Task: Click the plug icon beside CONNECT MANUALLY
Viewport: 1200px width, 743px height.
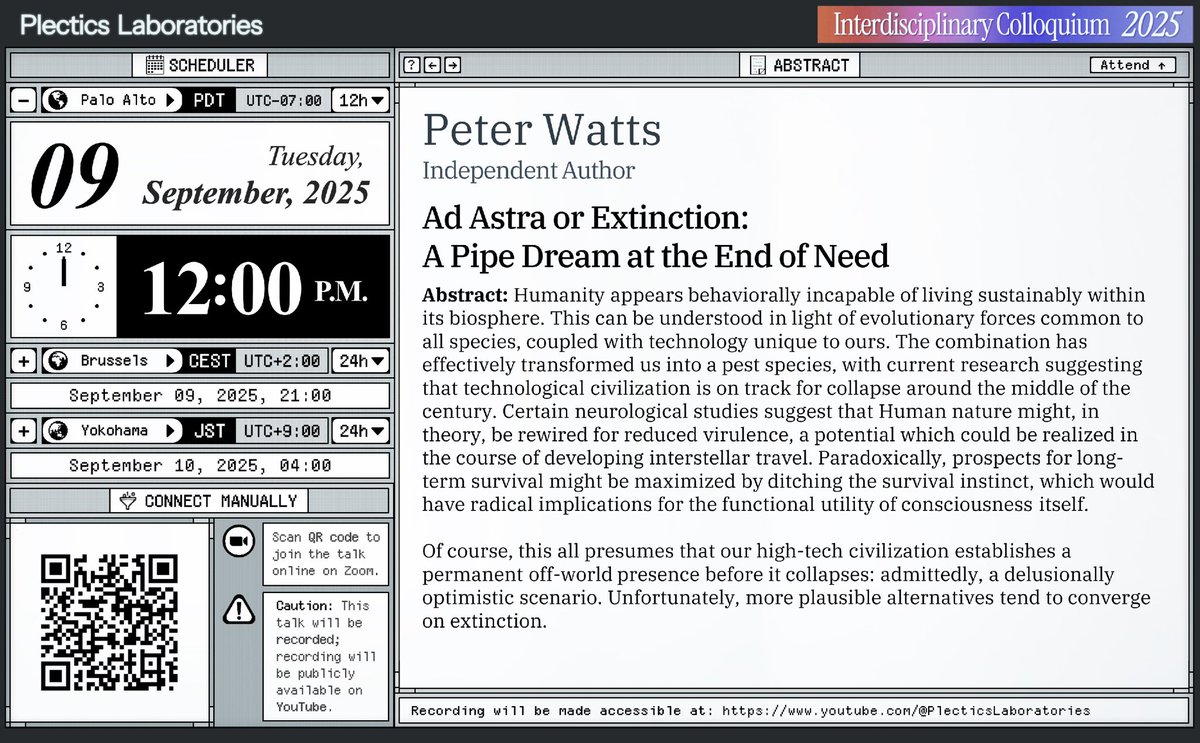Action: pos(128,501)
